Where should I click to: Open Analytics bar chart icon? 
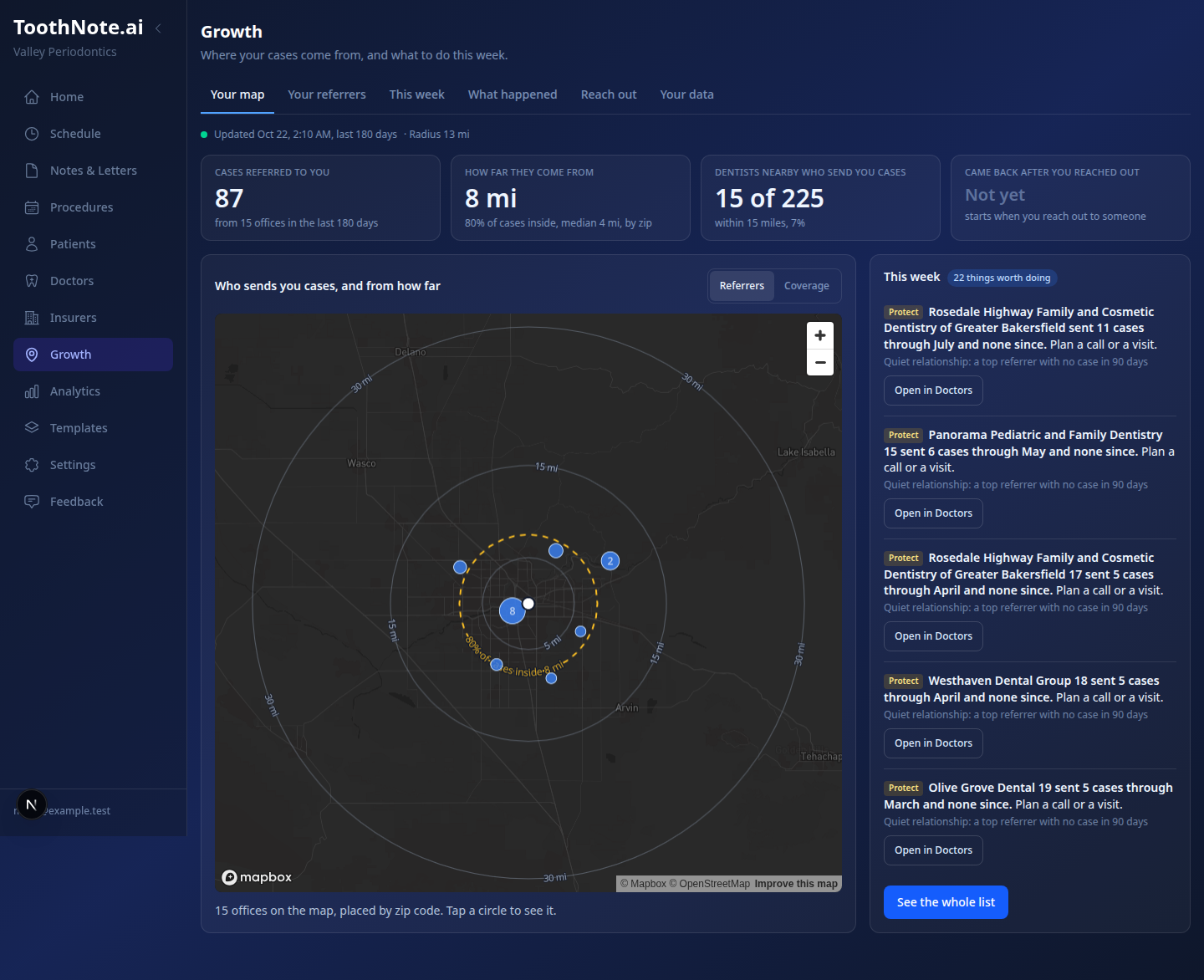[32, 391]
